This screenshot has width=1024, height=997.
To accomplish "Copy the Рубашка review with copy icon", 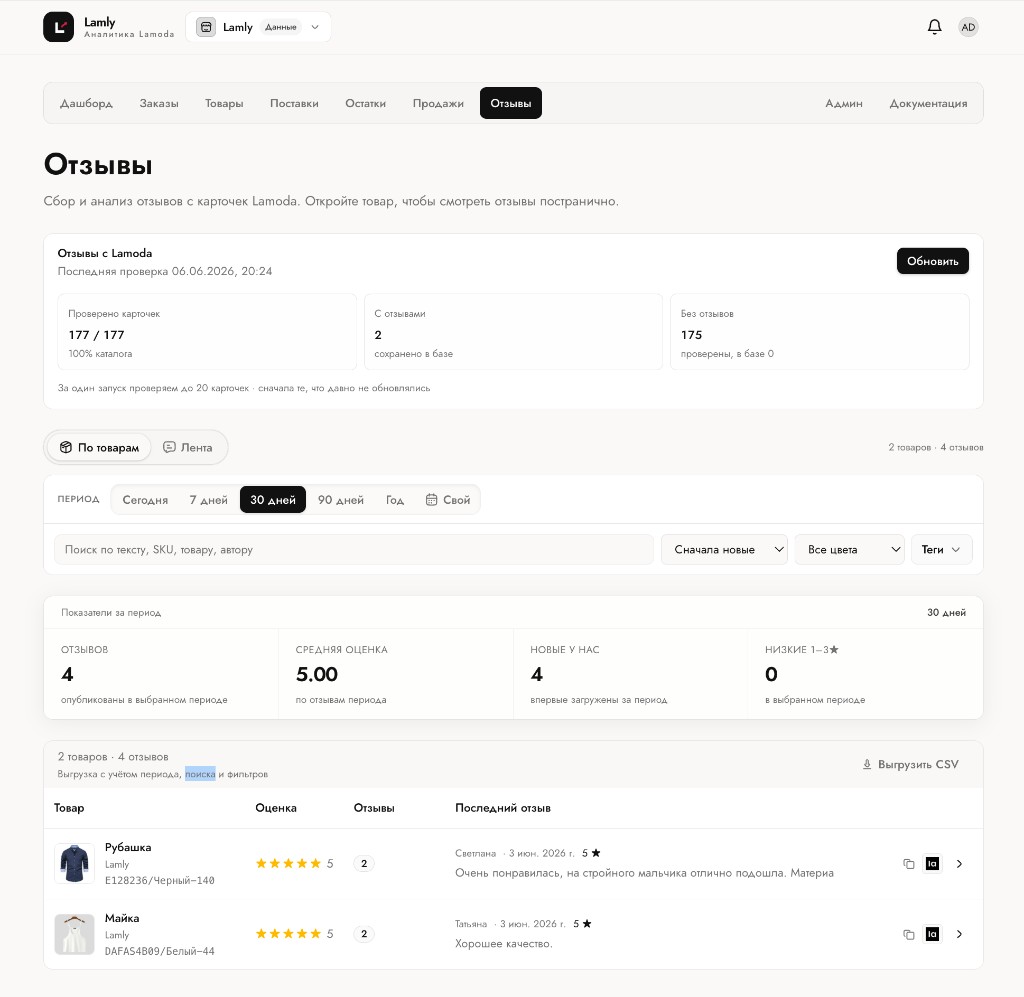I will (908, 864).
